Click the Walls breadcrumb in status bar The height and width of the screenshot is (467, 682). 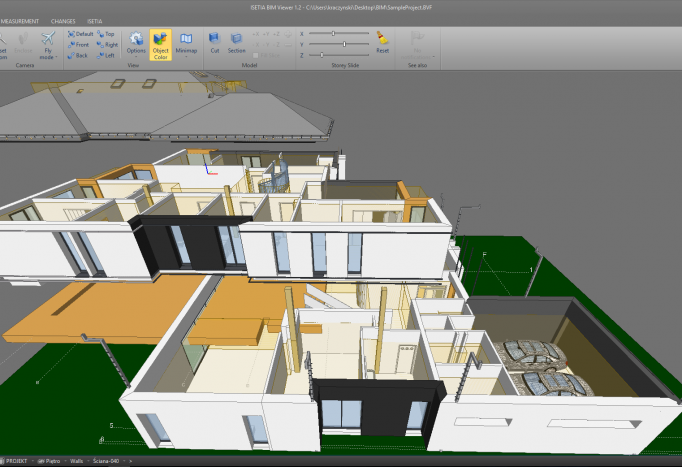point(79,461)
